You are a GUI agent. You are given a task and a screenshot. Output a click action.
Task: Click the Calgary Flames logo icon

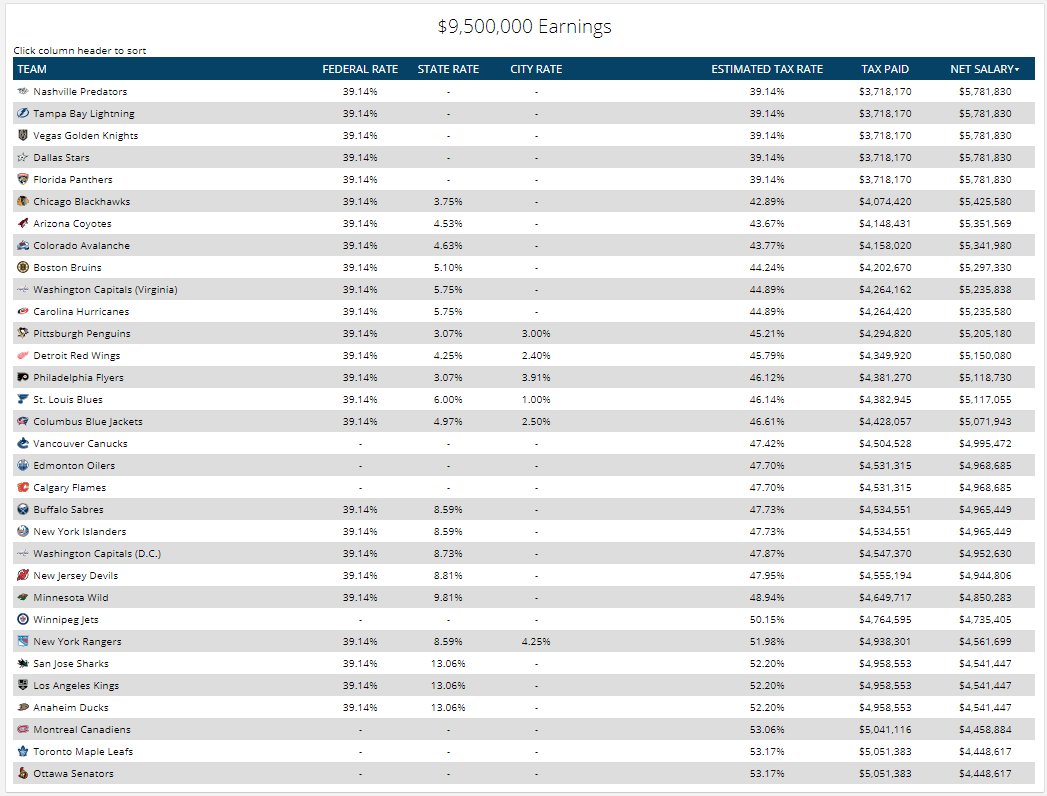pyautogui.click(x=23, y=487)
